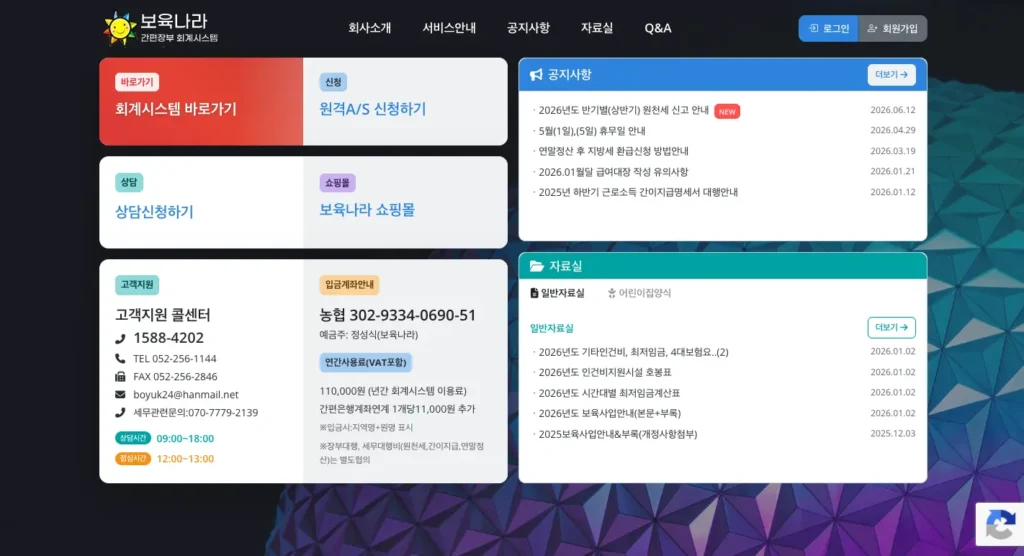Go to 회계시스템 바로가기 card
The width and height of the screenshot is (1024, 556).
pyautogui.click(x=201, y=101)
